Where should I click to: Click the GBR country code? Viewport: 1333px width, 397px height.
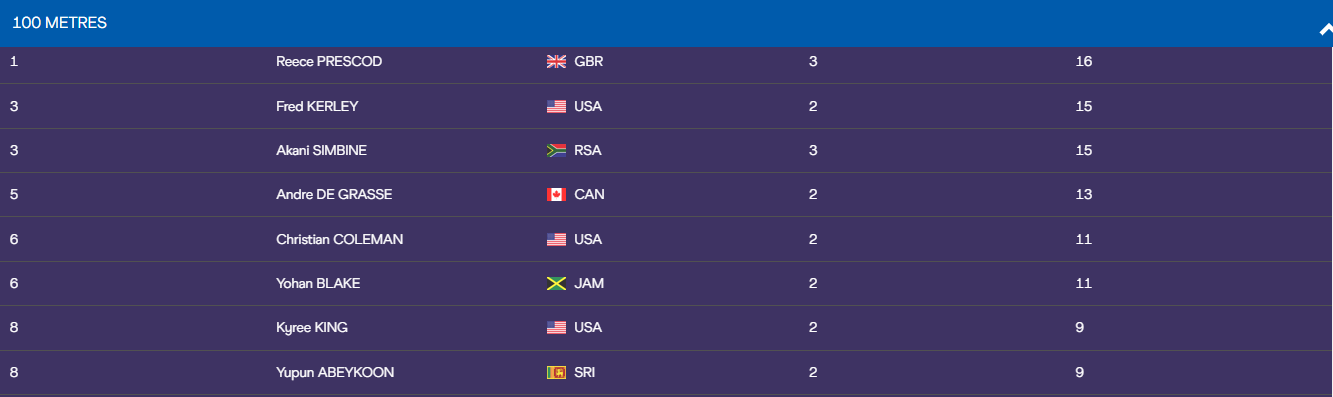(589, 62)
